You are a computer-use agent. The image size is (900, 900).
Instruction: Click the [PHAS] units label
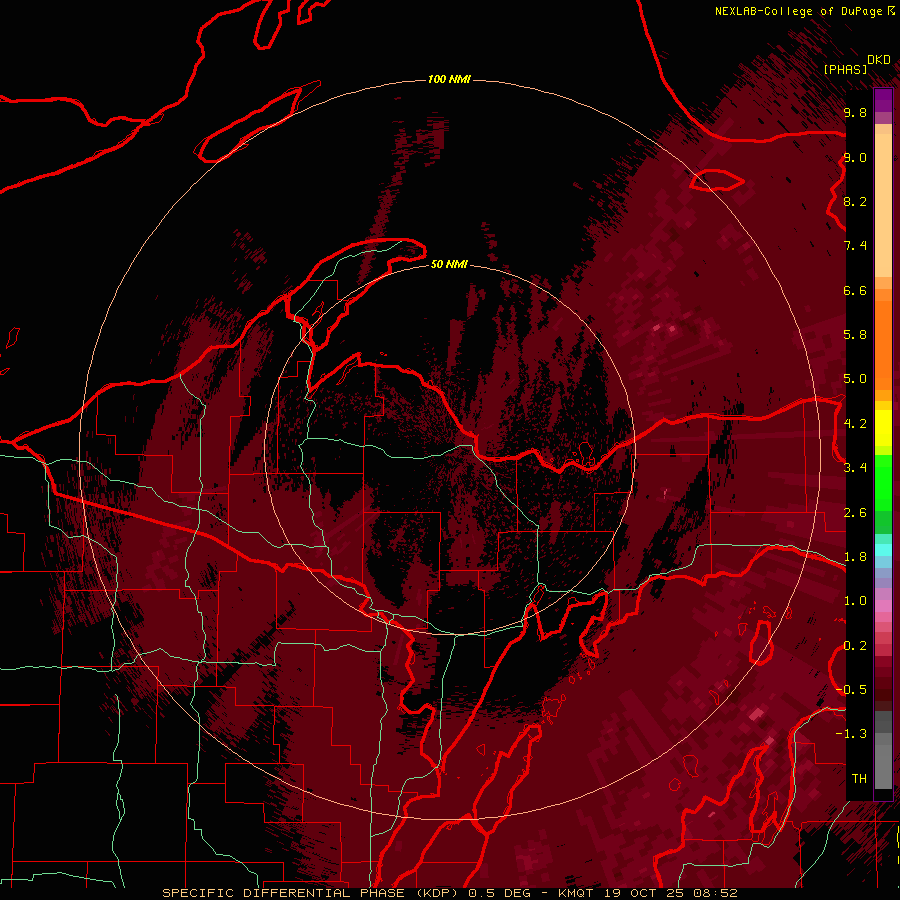pyautogui.click(x=845, y=69)
